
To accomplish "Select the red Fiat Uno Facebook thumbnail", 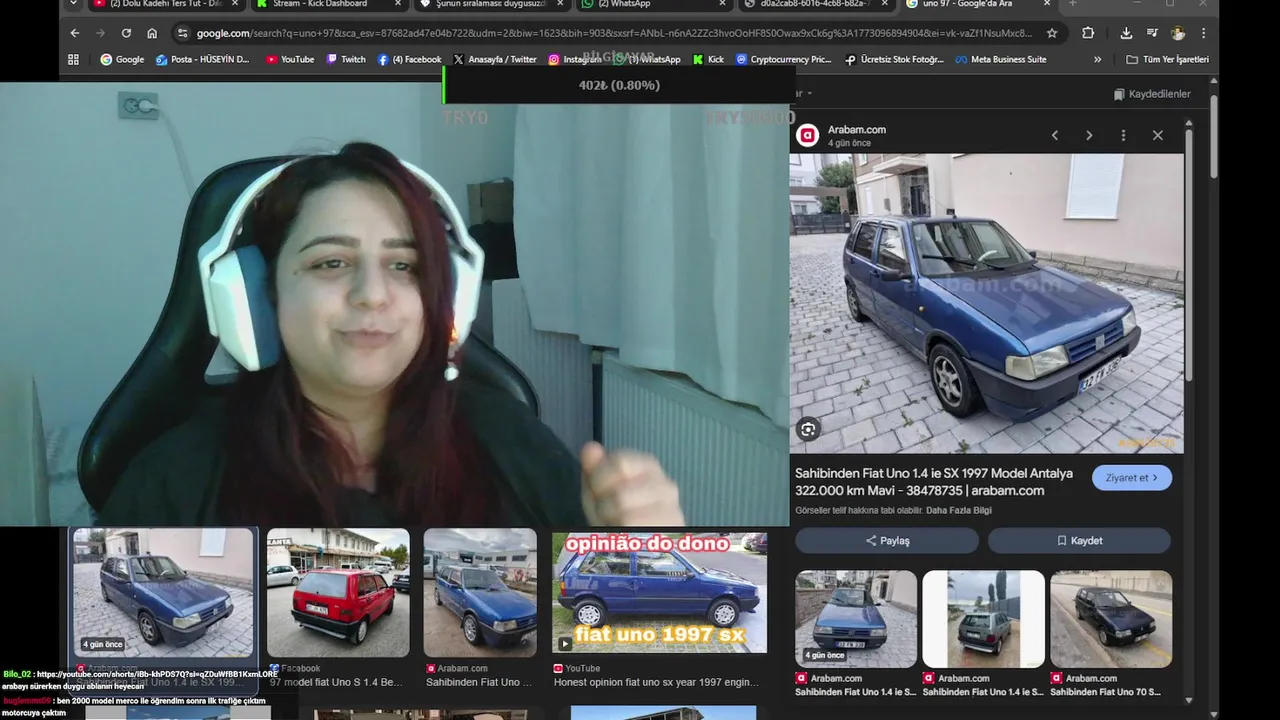I will pyautogui.click(x=338, y=592).
